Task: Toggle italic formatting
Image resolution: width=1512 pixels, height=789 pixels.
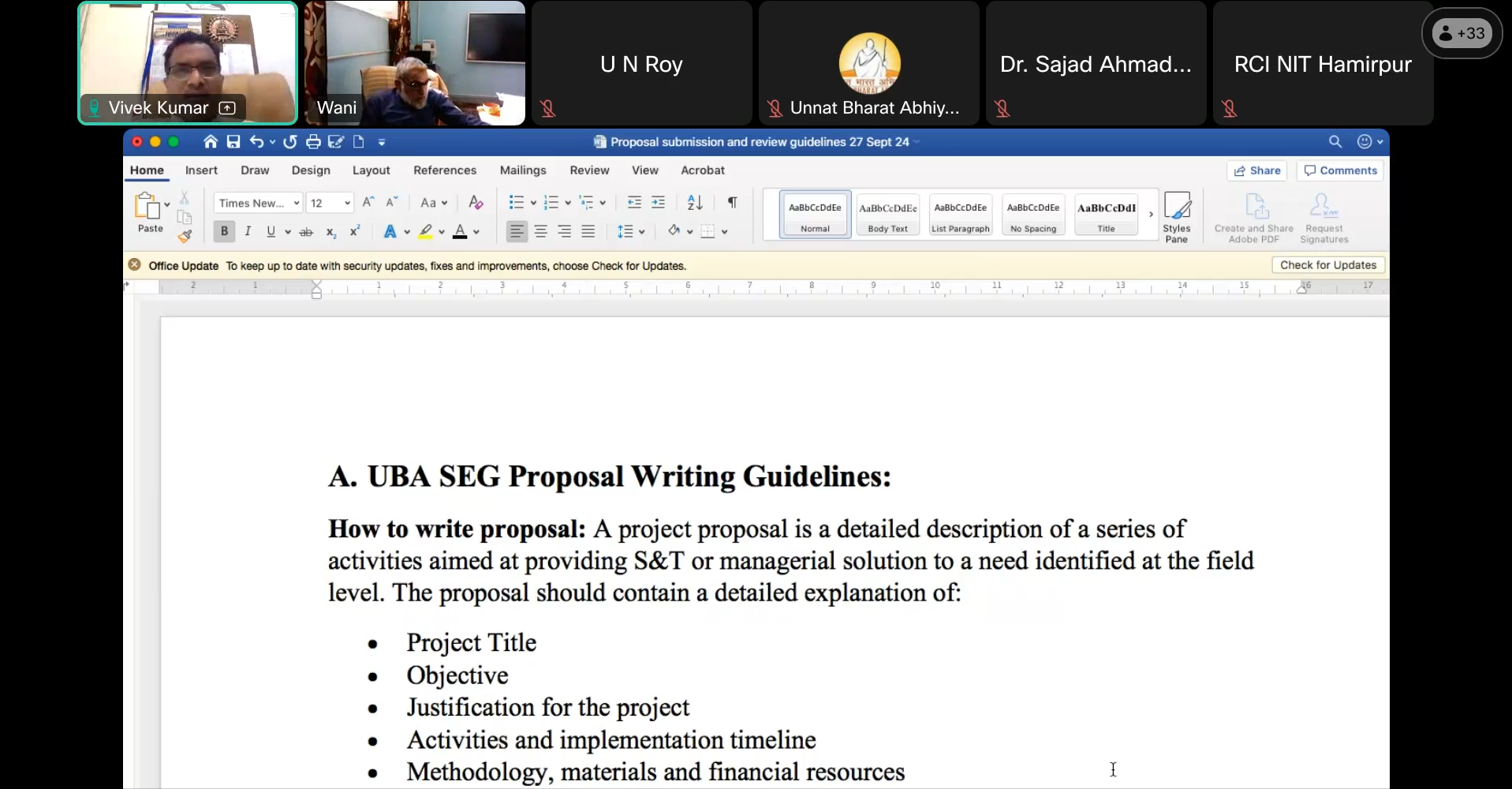Action: coord(248,231)
